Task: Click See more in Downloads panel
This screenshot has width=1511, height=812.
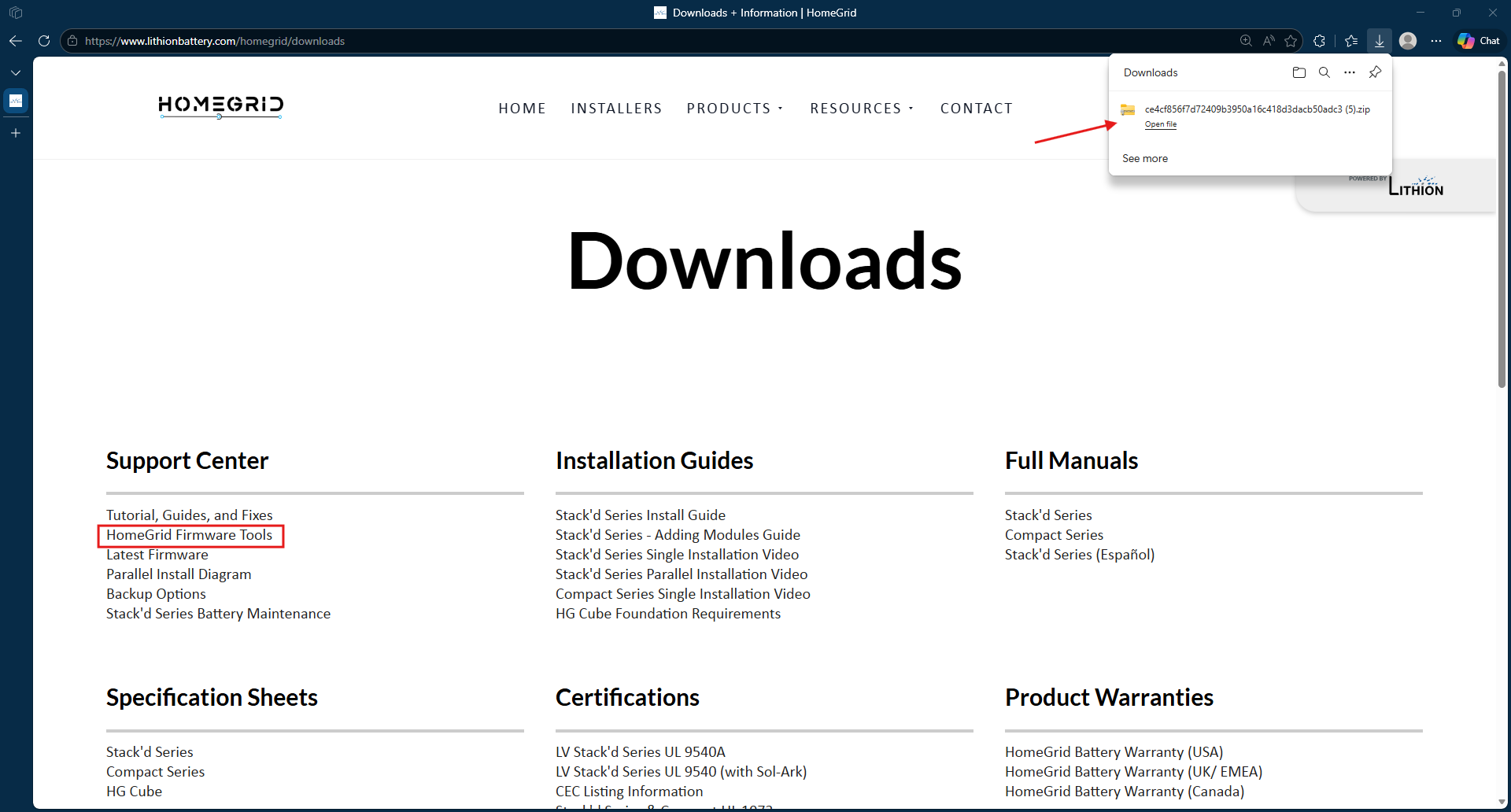Action: (x=1145, y=158)
